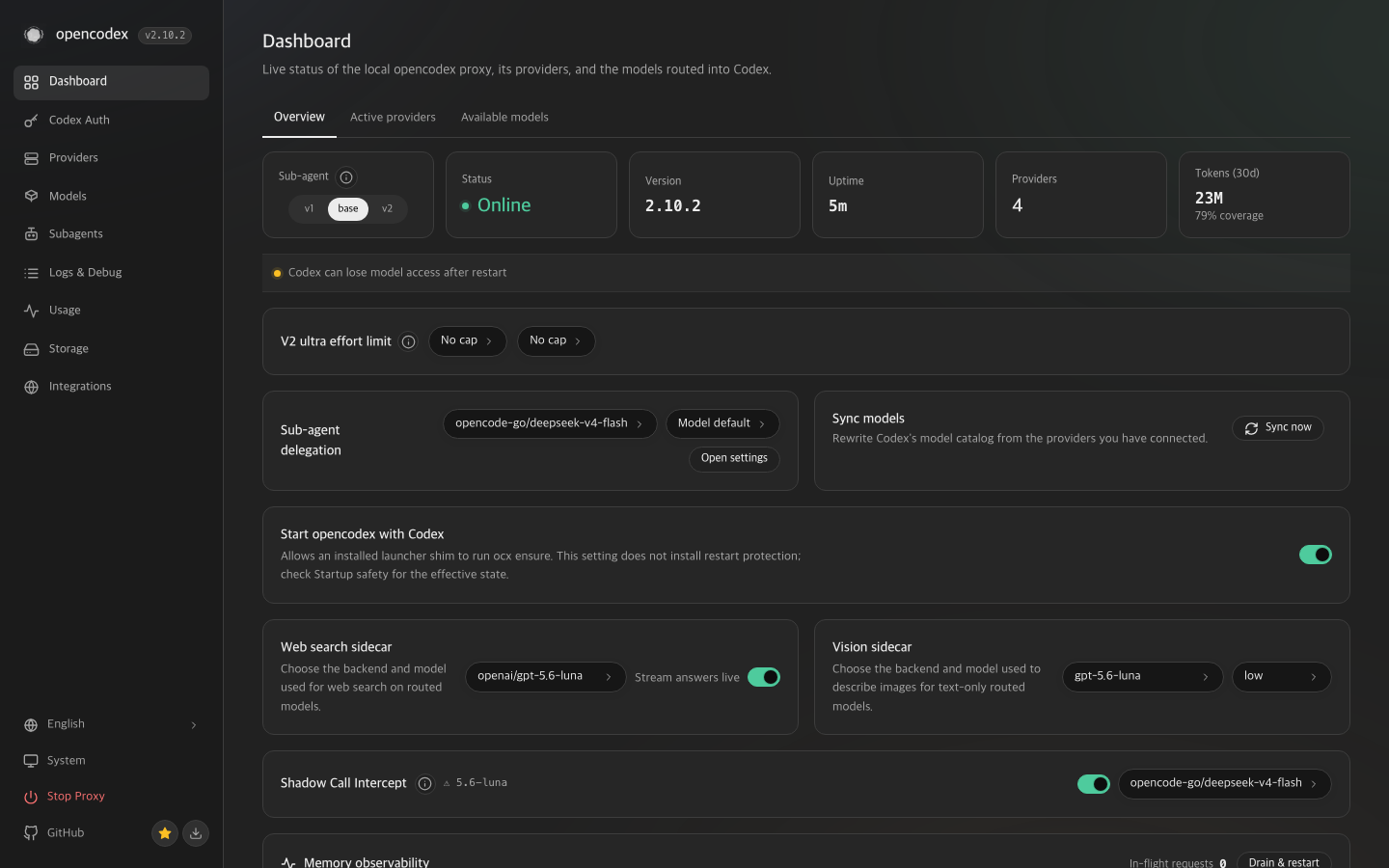Click the opencodex logo icon
The height and width of the screenshot is (868, 1389).
pyautogui.click(x=34, y=35)
